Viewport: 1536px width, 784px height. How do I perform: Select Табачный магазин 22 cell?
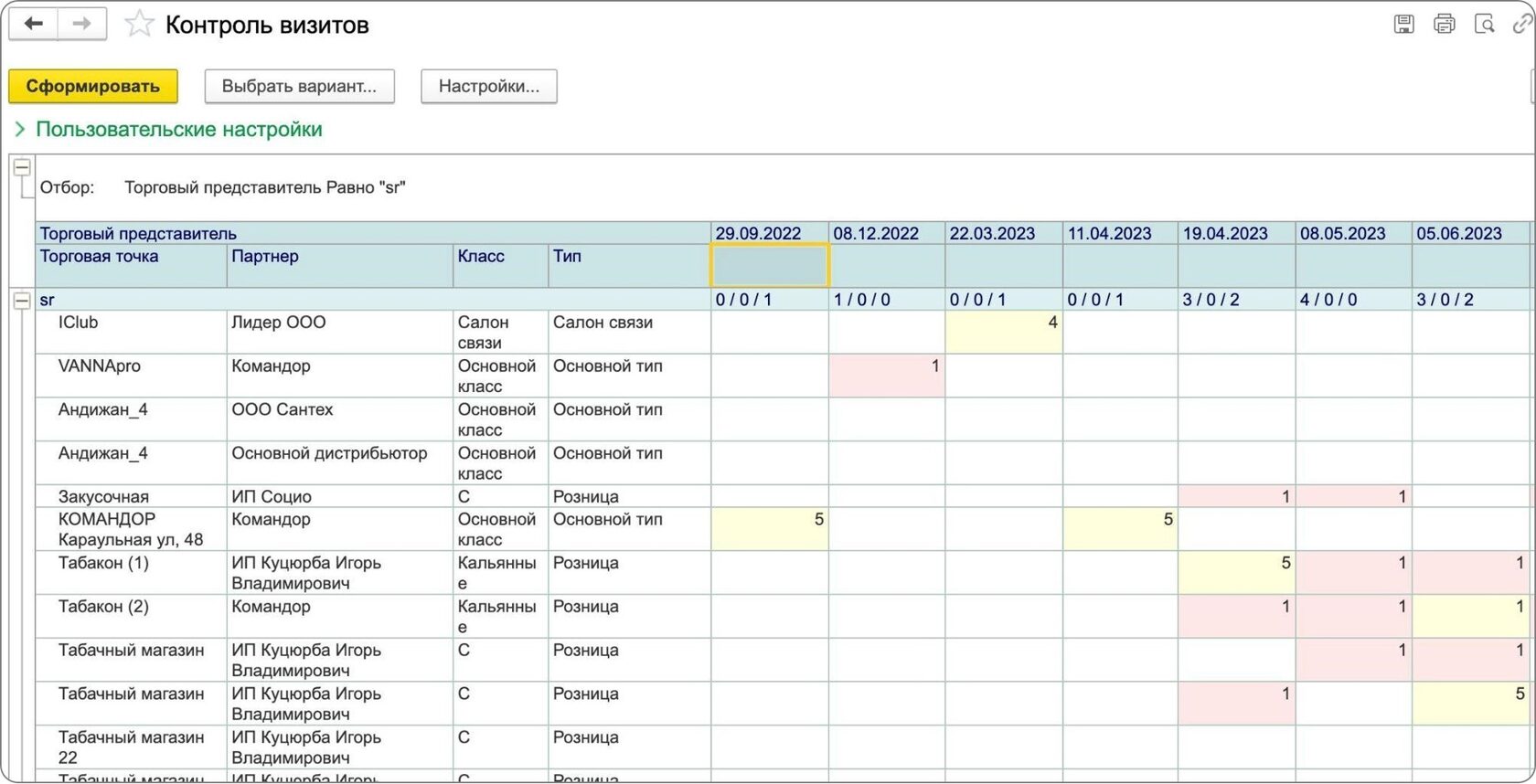132,747
